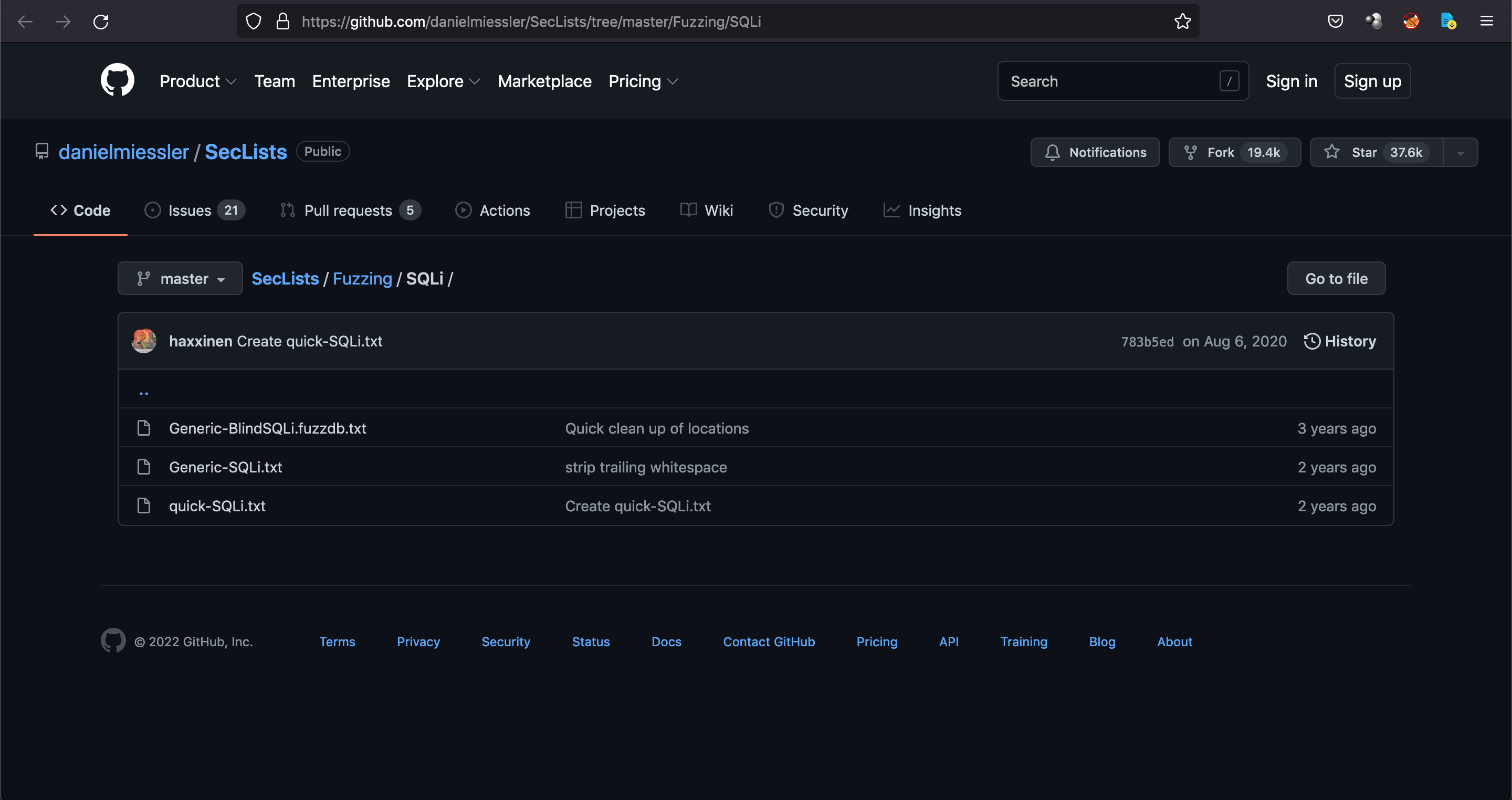Open the master branch selector

[180, 278]
